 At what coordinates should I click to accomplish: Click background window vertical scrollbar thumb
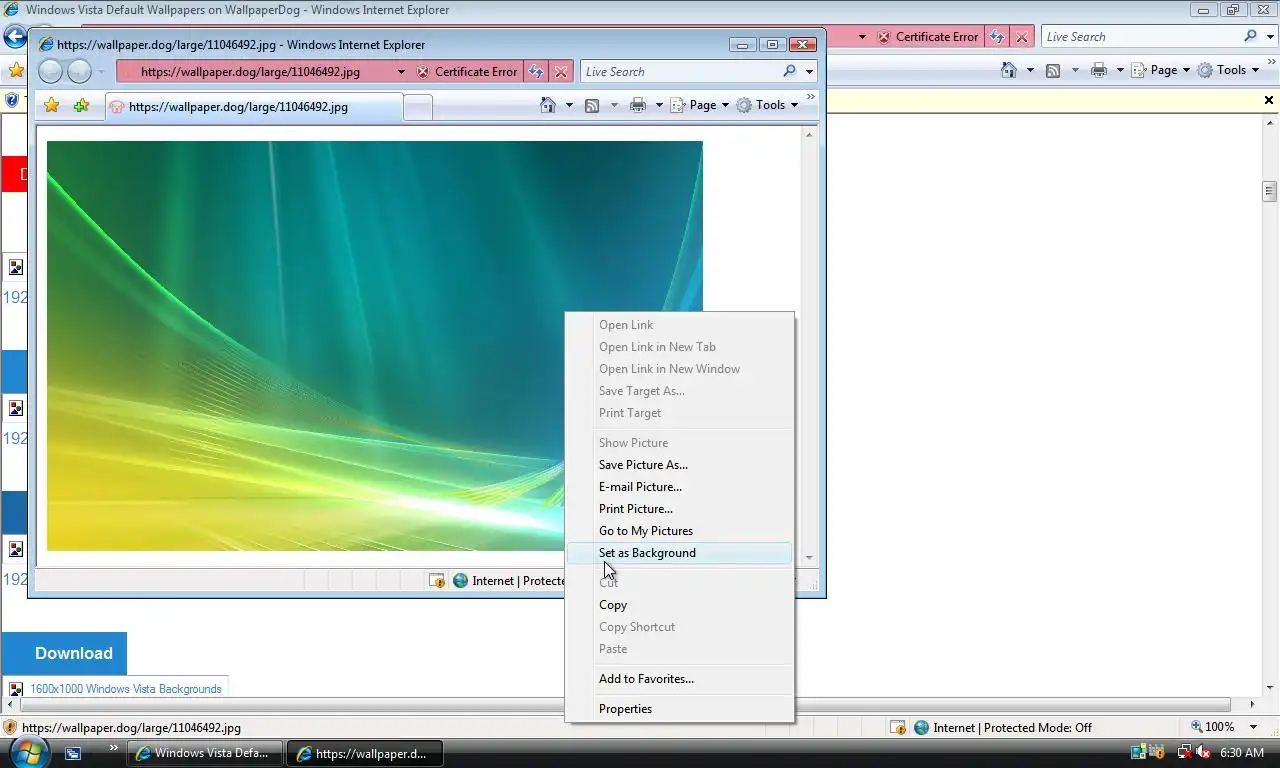[x=1270, y=190]
